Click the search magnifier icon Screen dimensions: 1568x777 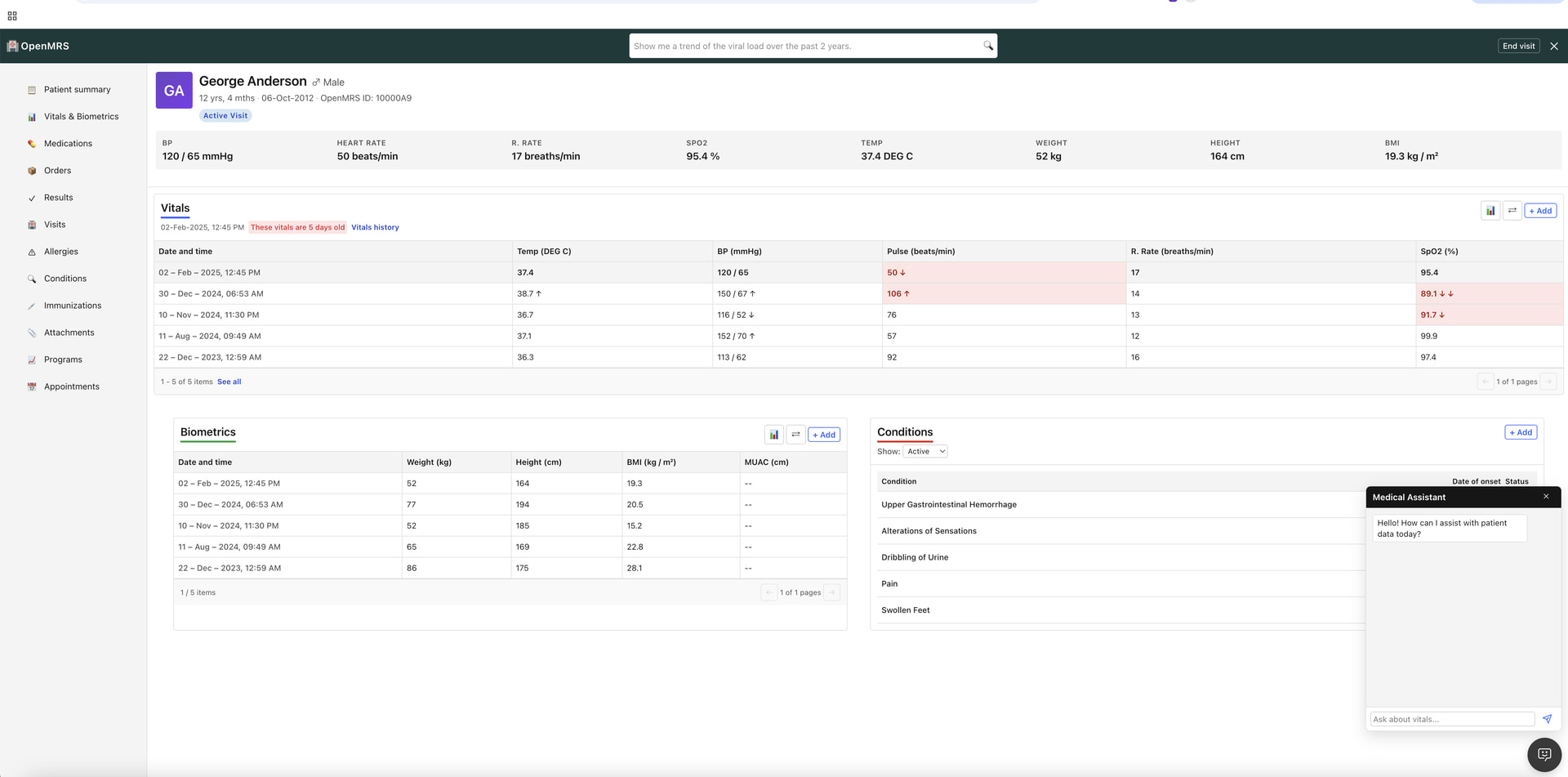tap(988, 46)
